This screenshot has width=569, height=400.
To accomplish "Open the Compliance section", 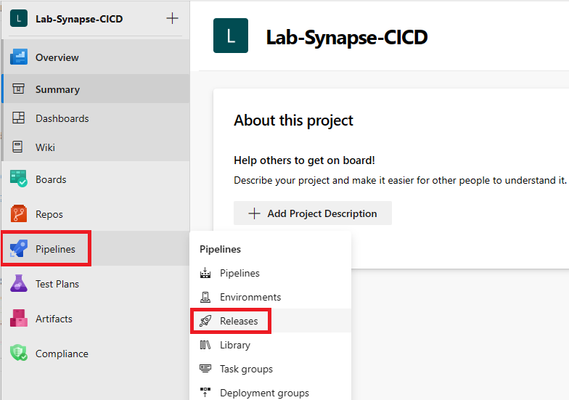I will coord(62,354).
